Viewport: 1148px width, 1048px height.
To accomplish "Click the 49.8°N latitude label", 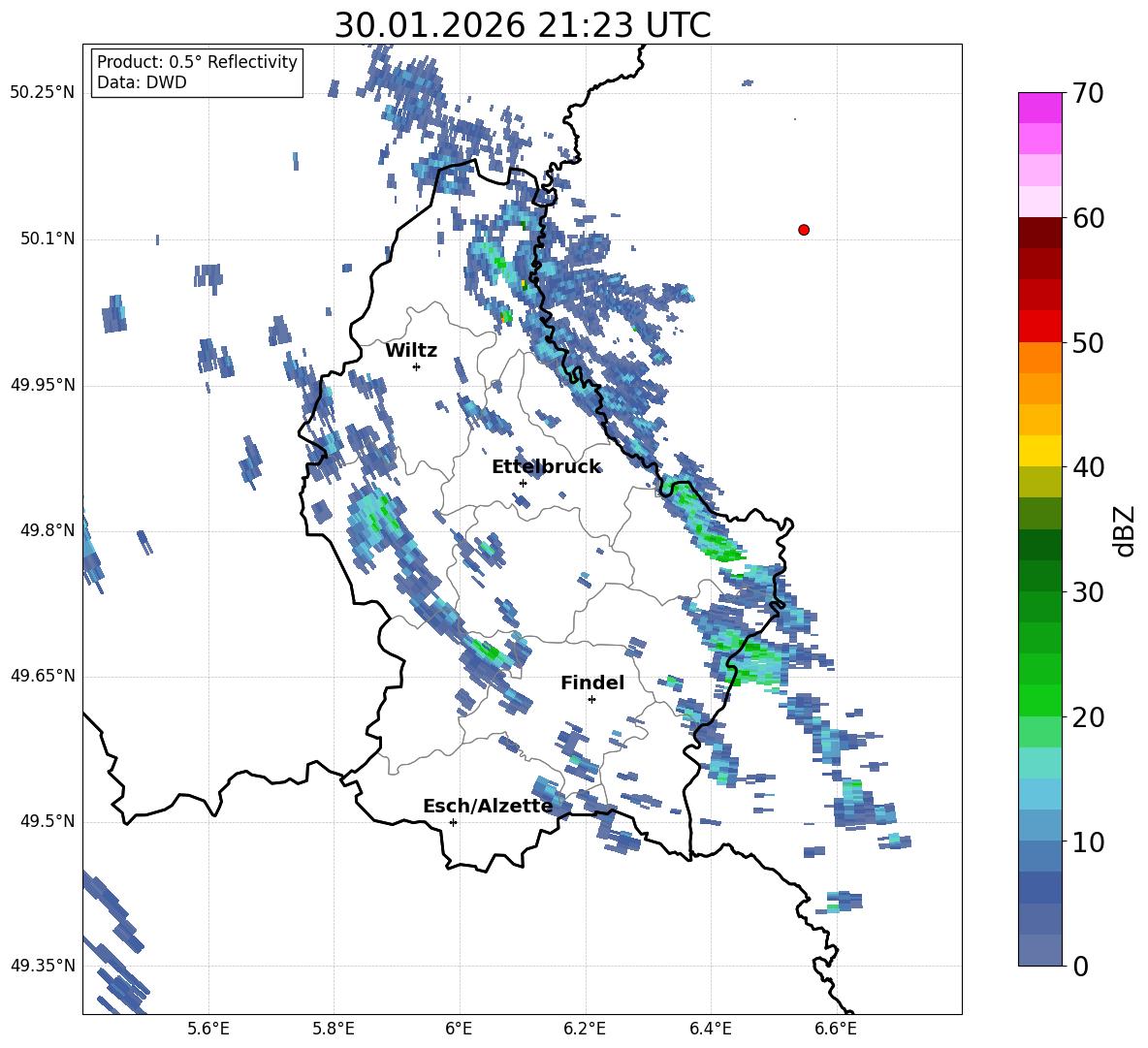I will (x=48, y=530).
